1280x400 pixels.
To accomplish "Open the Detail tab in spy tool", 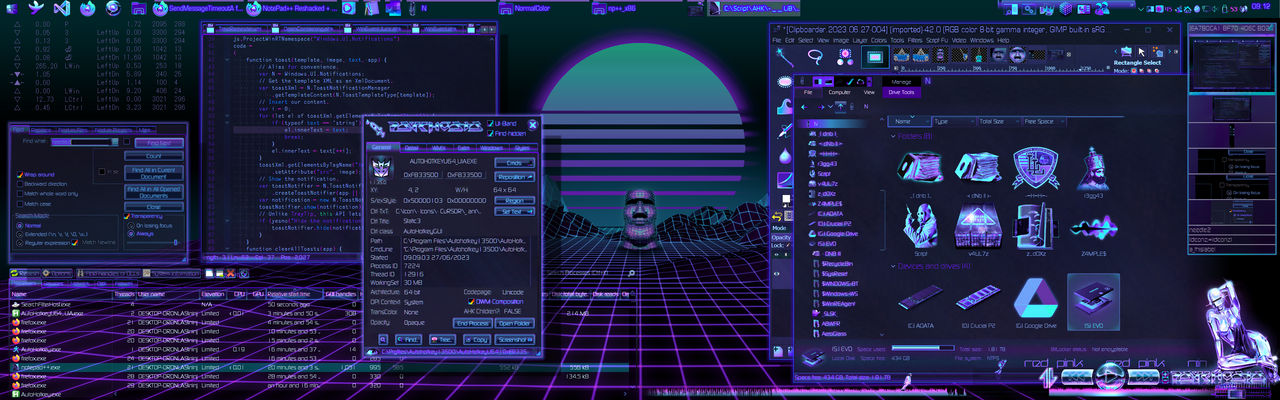I will [x=411, y=148].
